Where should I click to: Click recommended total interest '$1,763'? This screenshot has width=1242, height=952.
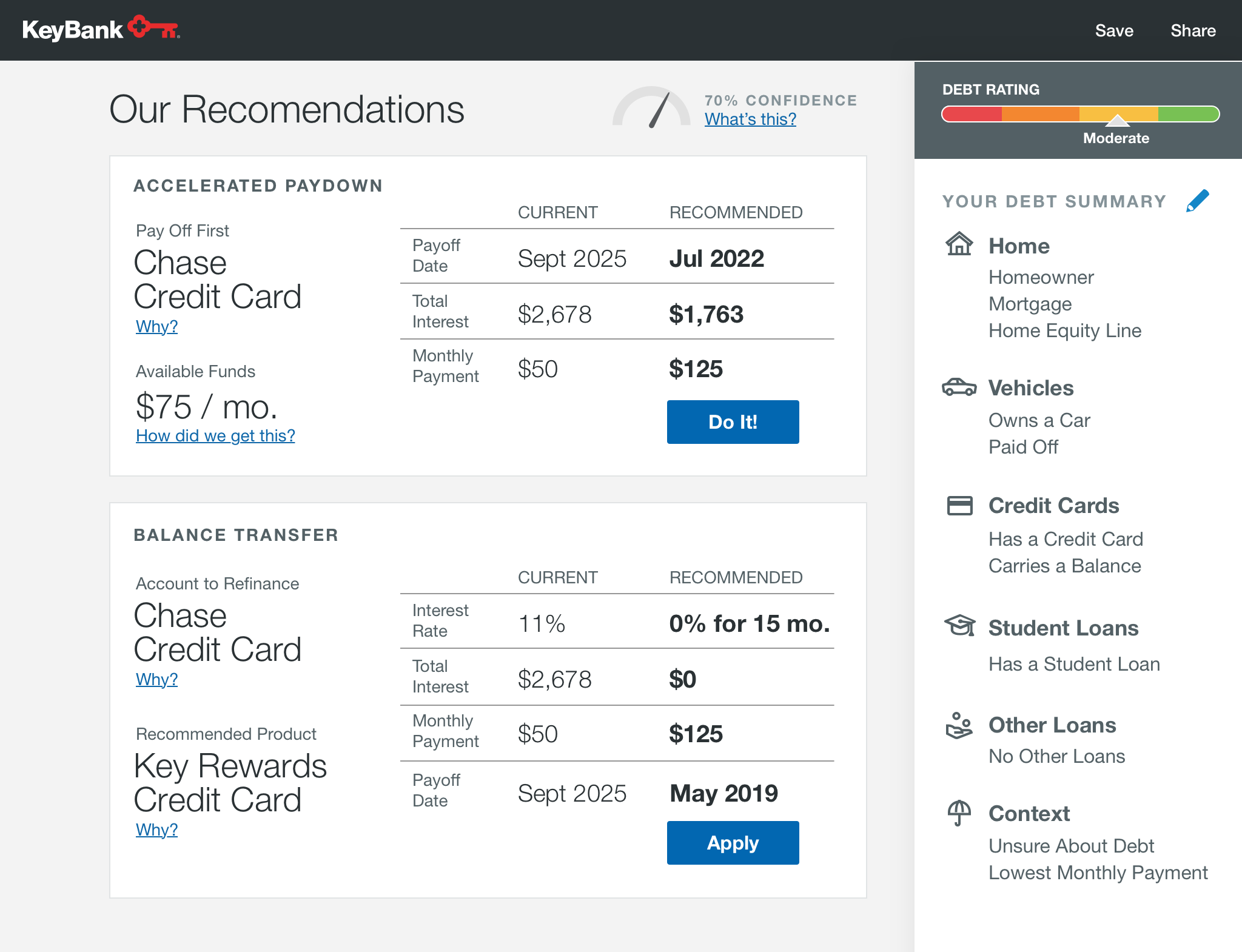coord(706,314)
